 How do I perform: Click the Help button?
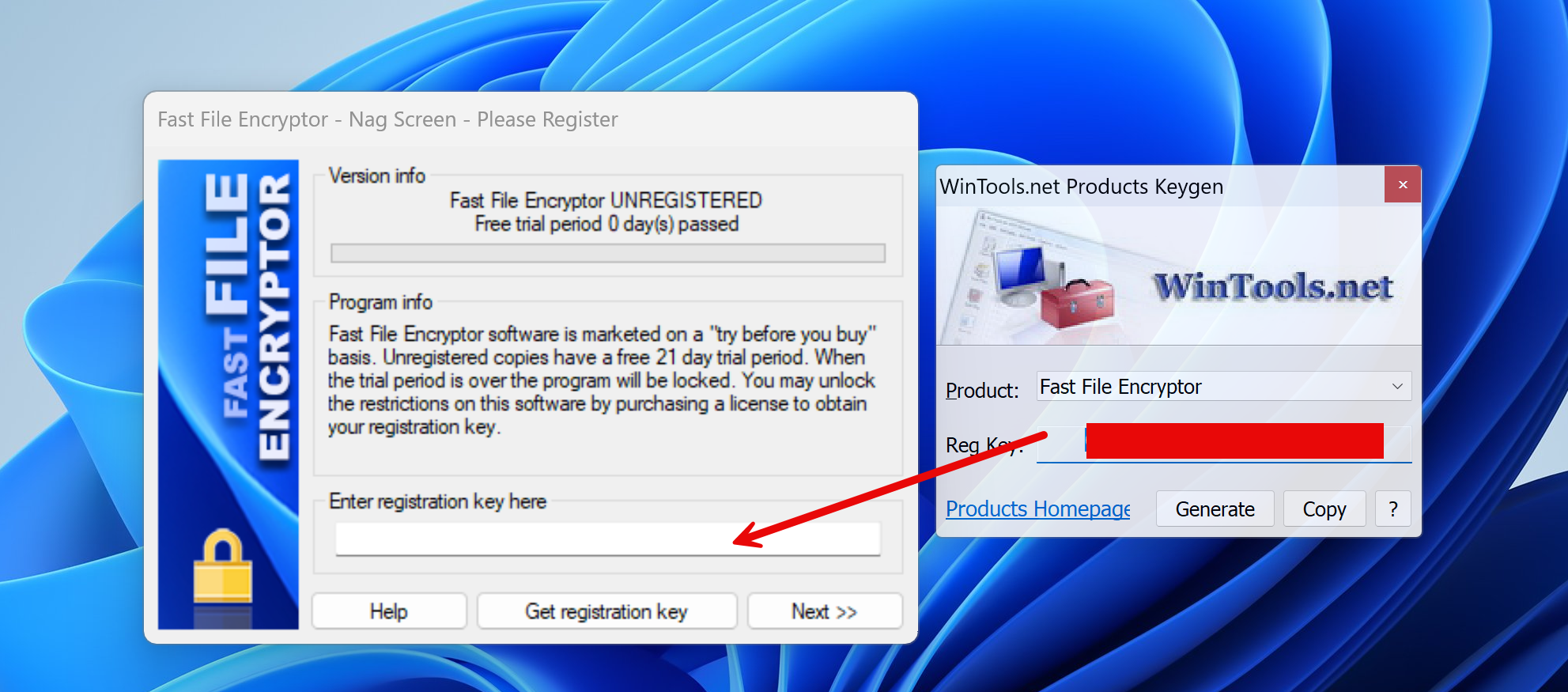point(389,611)
